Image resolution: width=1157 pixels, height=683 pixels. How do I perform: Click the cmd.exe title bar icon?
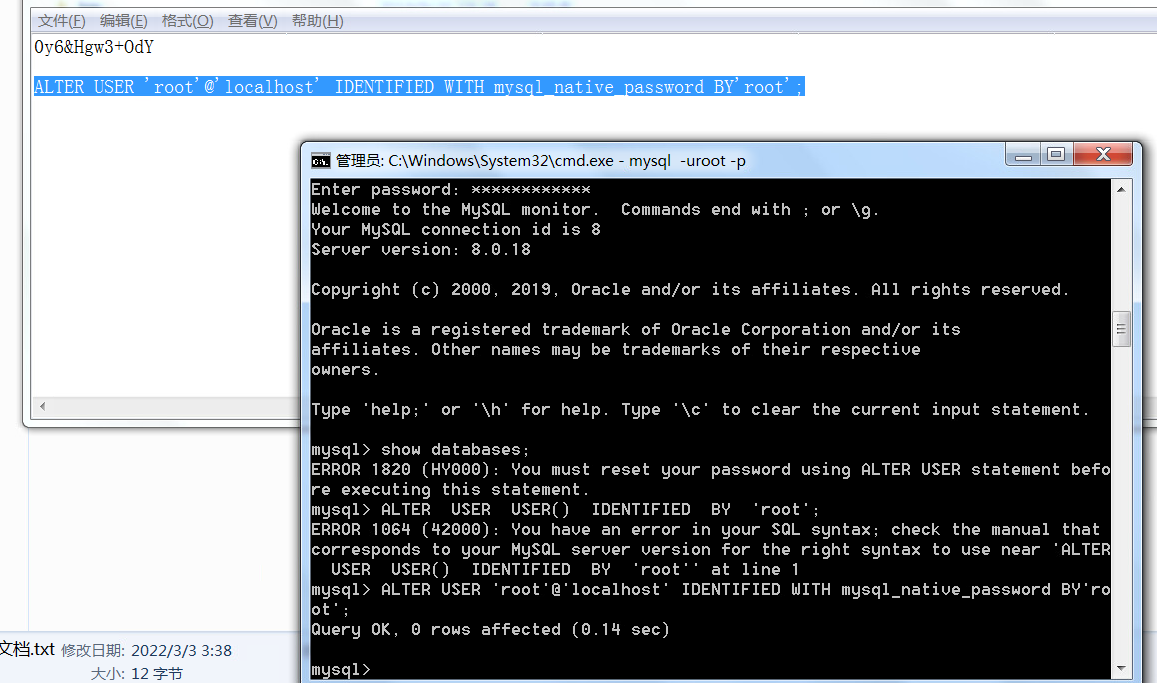click(x=320, y=161)
